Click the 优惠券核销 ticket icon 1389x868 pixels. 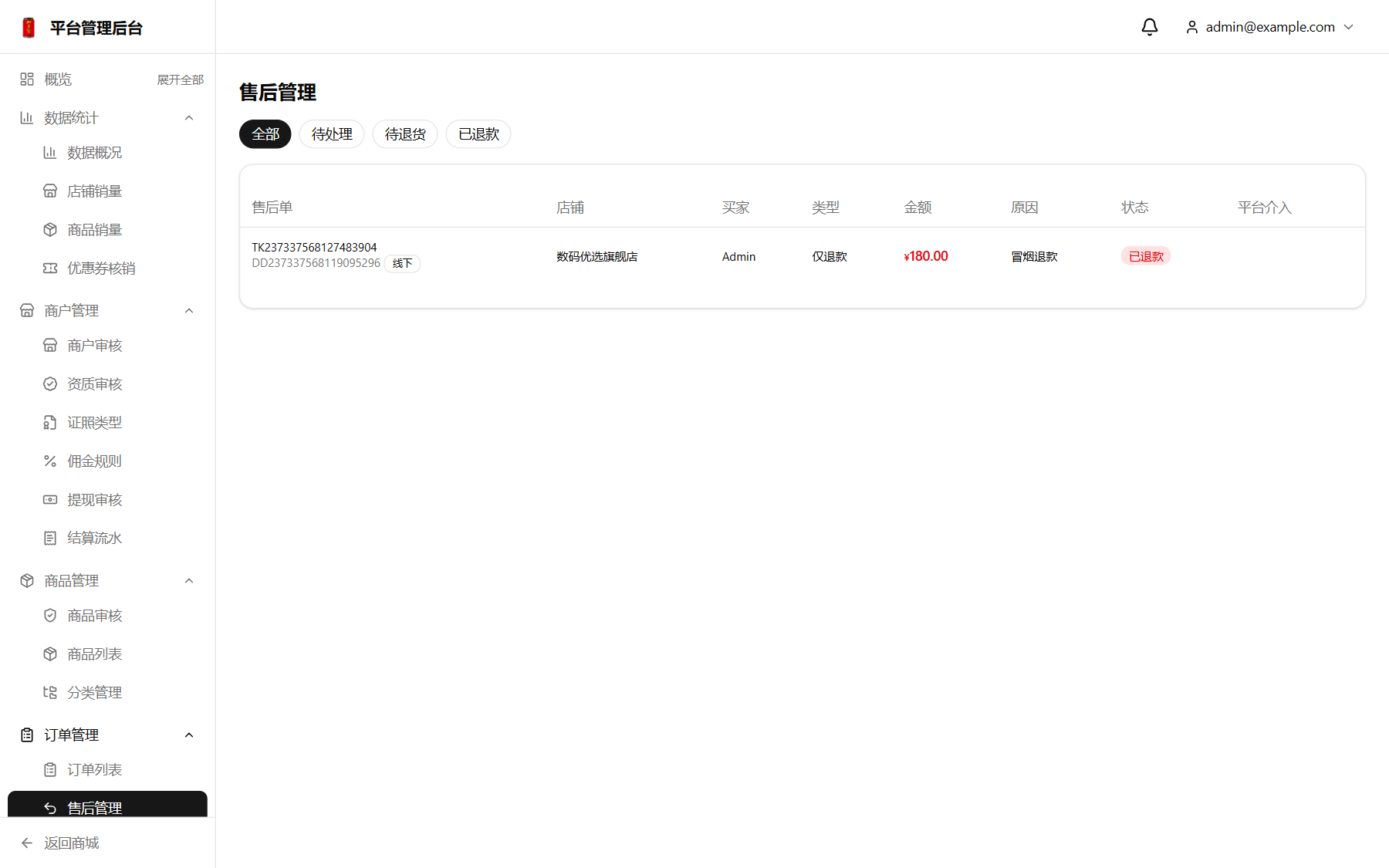coord(50,269)
